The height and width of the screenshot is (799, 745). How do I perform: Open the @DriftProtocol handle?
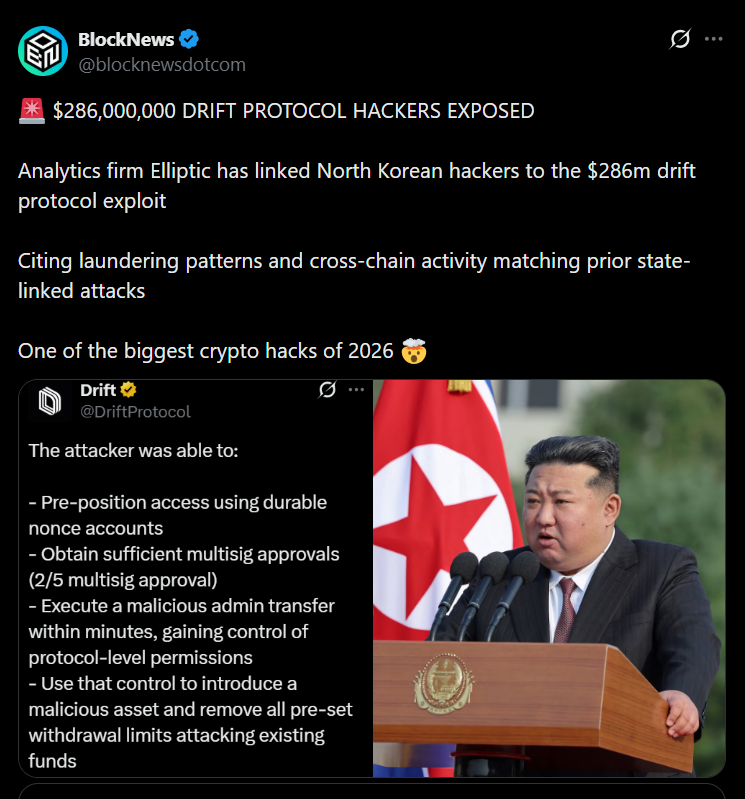(135, 412)
